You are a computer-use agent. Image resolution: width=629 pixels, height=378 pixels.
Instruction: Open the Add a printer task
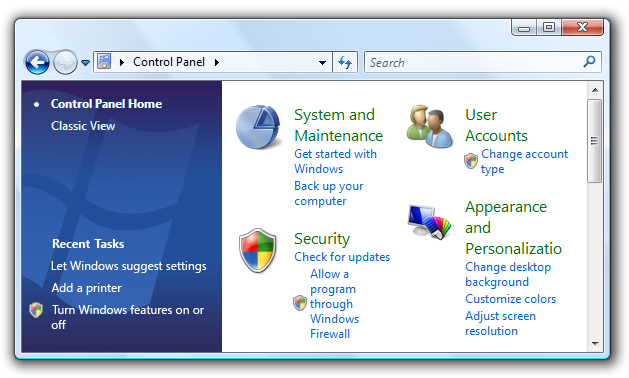point(86,288)
